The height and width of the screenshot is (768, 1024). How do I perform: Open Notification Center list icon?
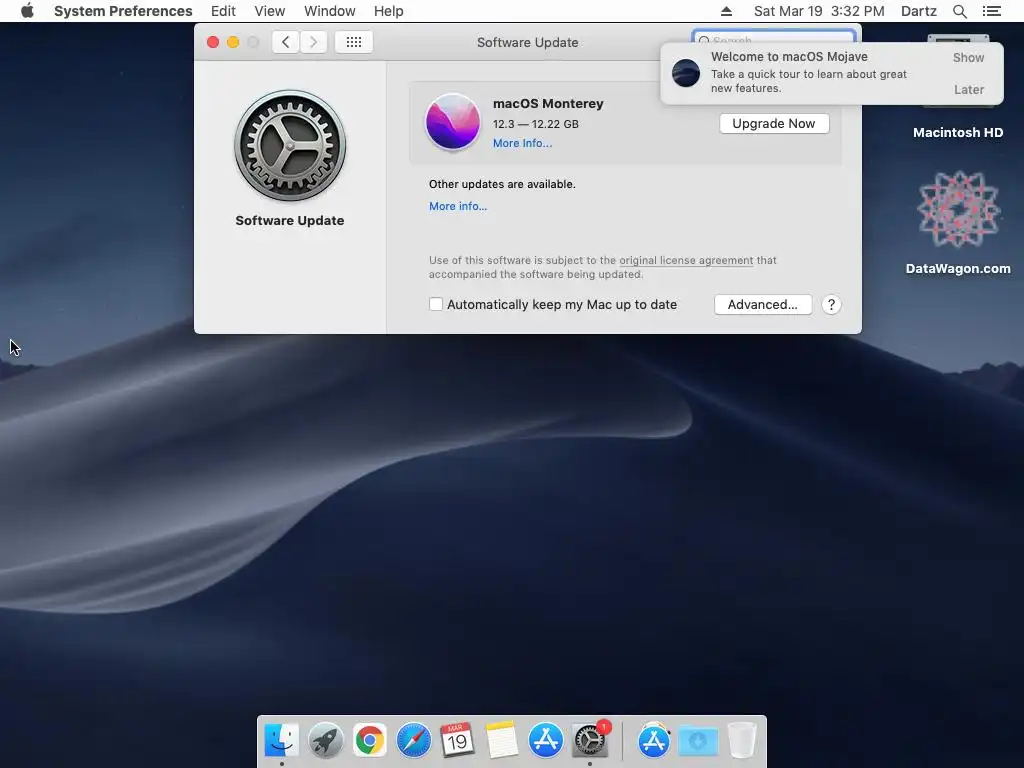[x=991, y=11]
